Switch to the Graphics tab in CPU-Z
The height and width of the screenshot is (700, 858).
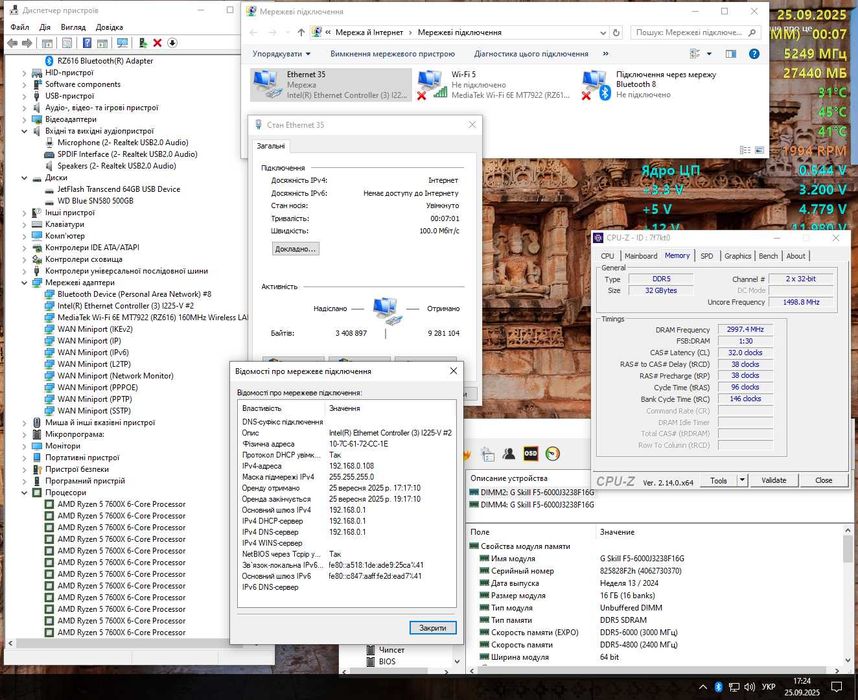[738, 256]
